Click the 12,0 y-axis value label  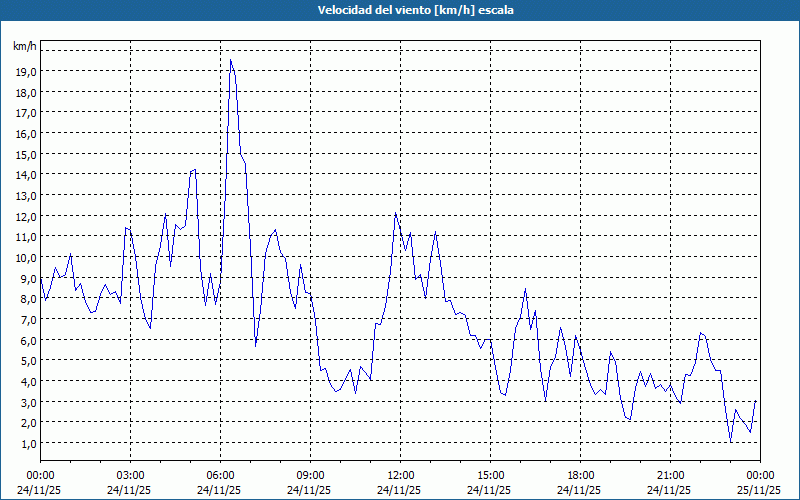point(25,216)
